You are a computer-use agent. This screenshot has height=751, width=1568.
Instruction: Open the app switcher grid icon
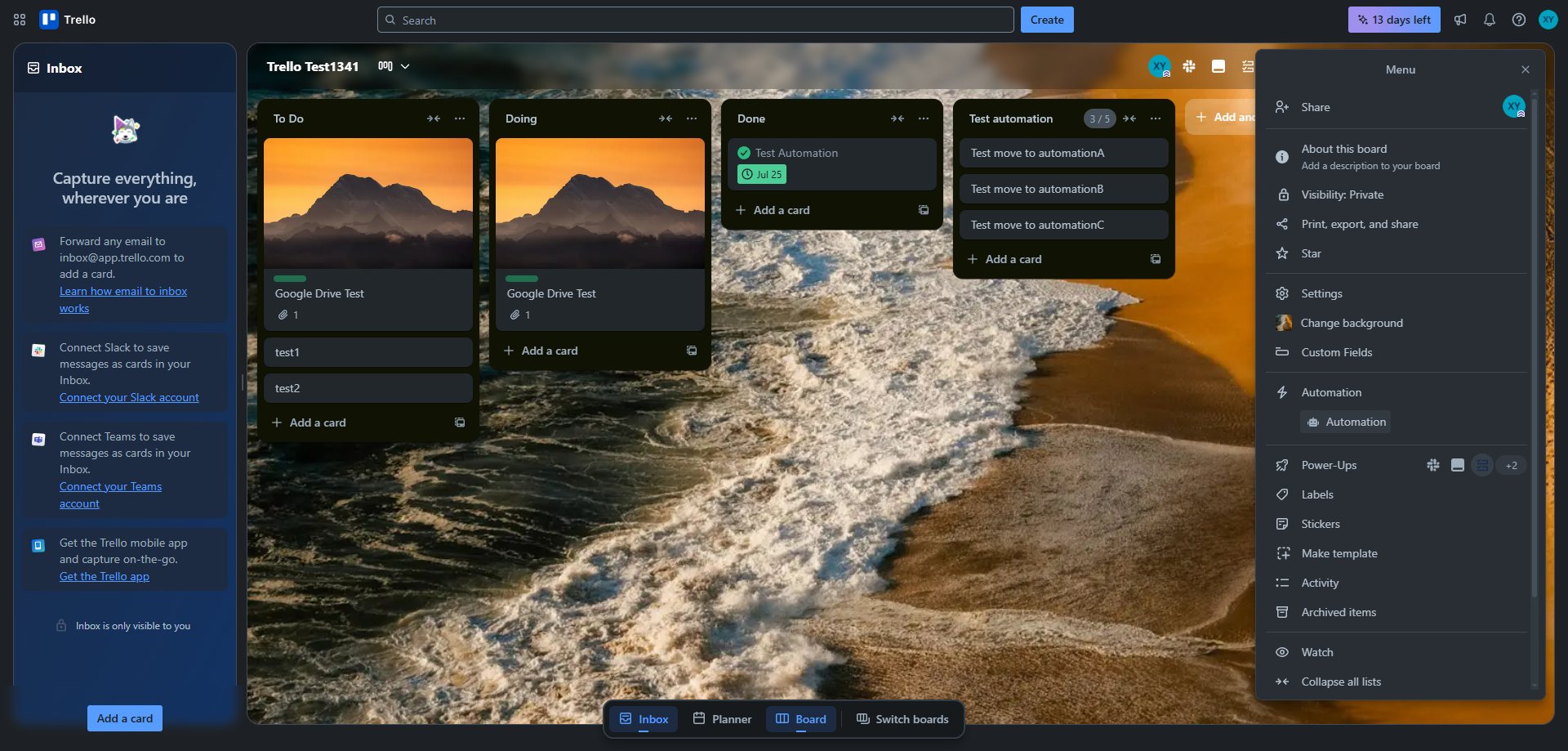(20, 20)
